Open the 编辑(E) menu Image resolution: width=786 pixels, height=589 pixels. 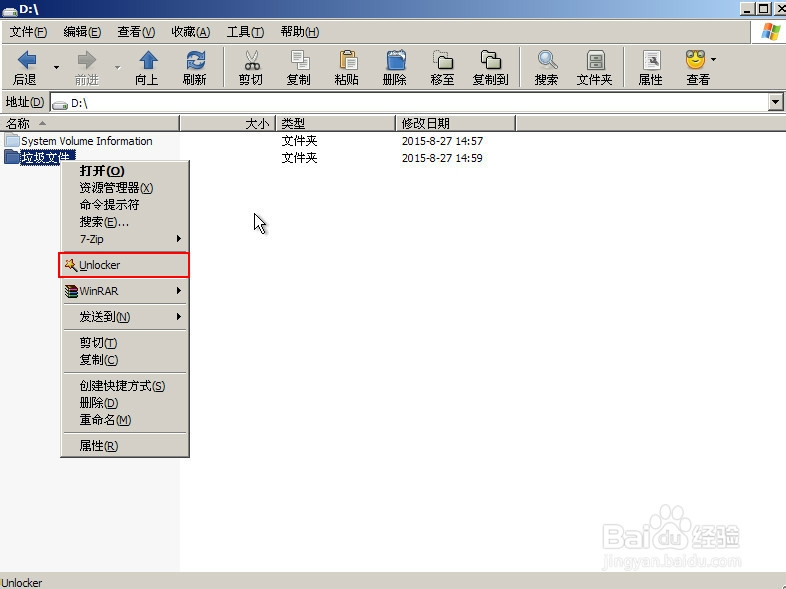tap(82, 32)
